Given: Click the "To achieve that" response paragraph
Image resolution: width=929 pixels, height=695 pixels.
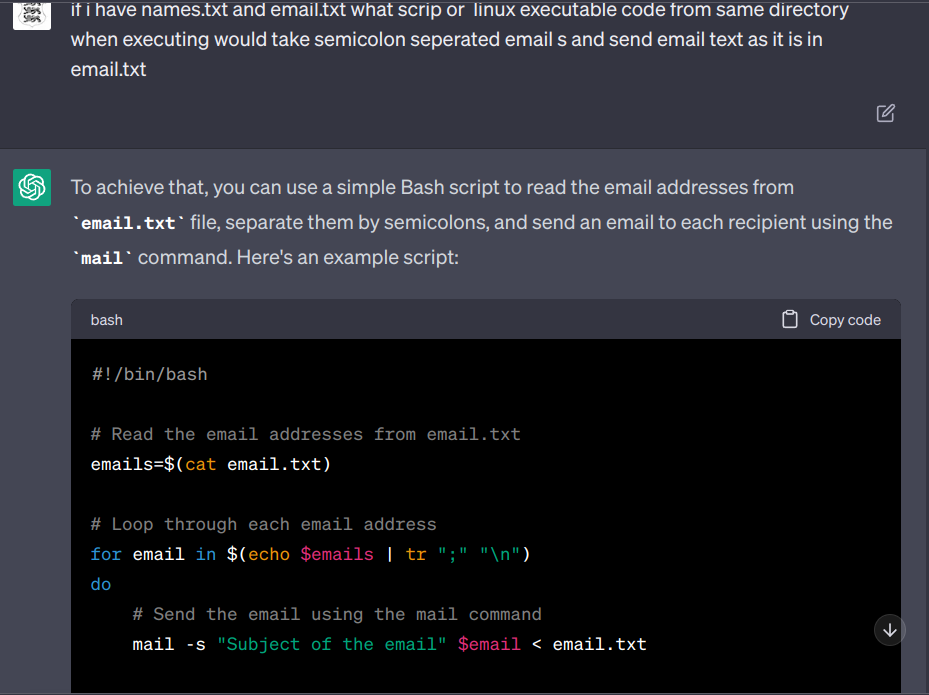Looking at the screenshot, I should pyautogui.click(x=481, y=222).
